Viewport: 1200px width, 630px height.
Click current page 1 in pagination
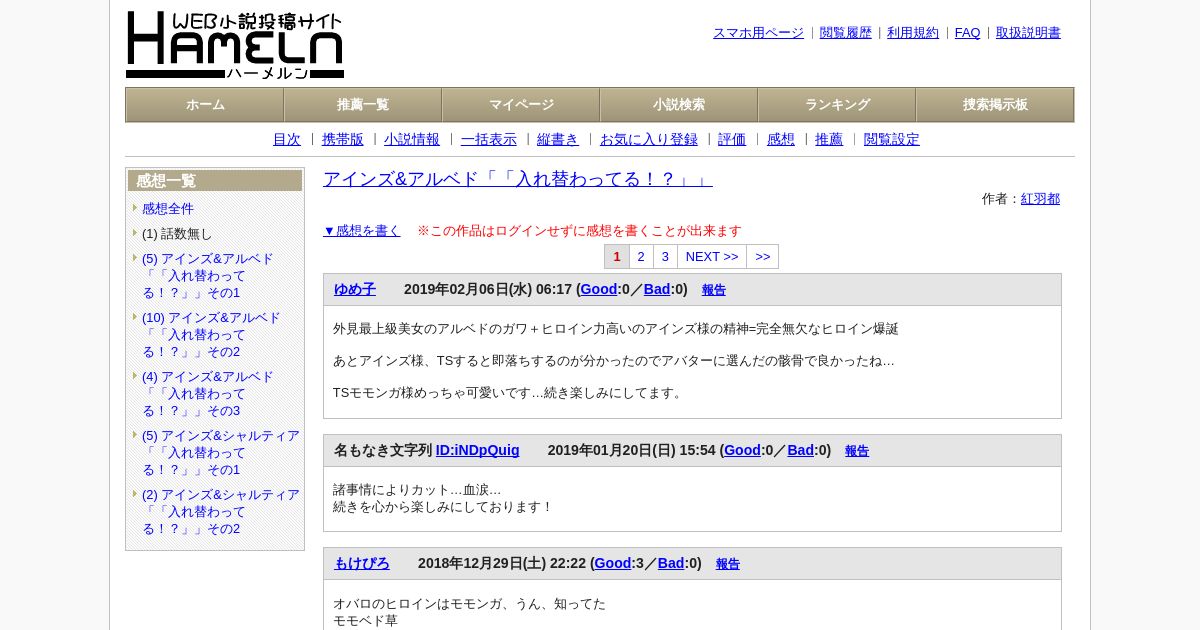617,257
